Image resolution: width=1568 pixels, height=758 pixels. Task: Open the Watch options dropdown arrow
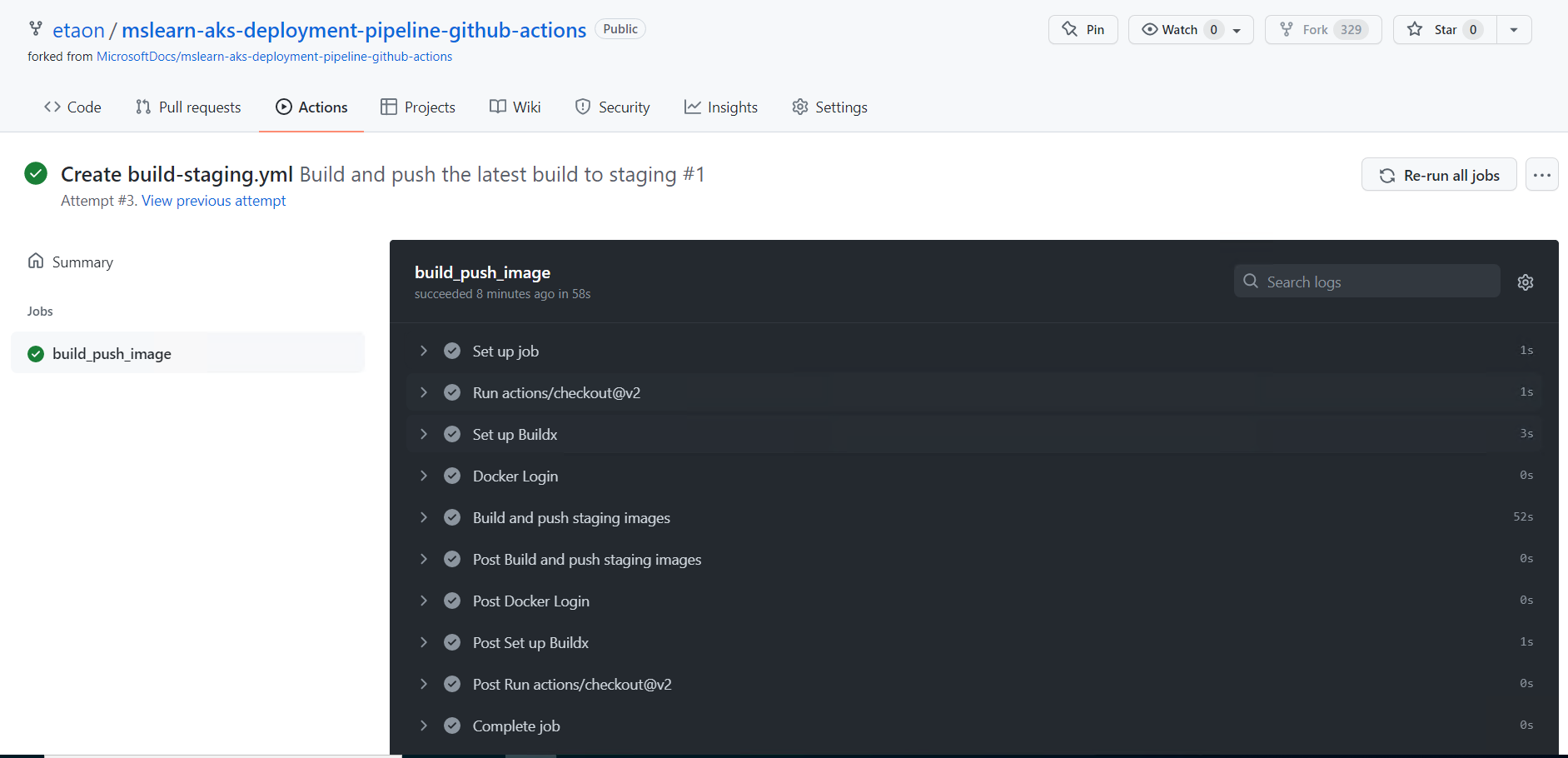[x=1237, y=30]
